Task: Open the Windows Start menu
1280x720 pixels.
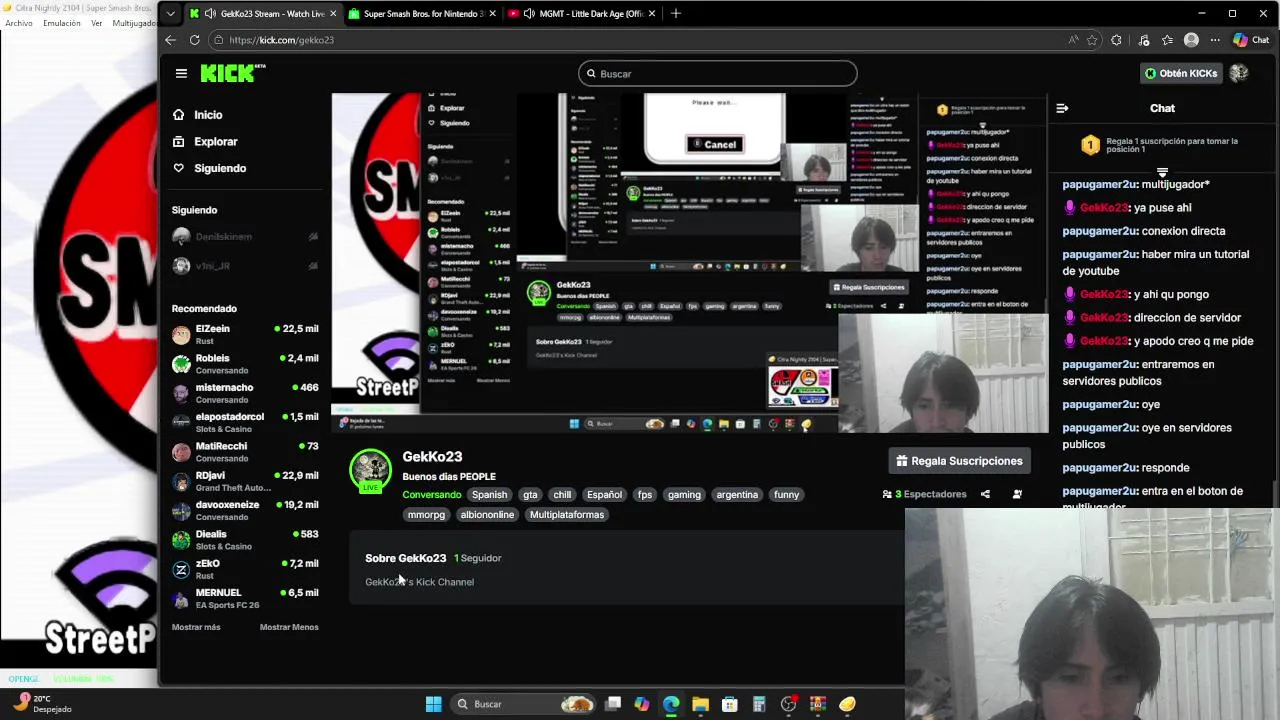Action: [x=434, y=704]
